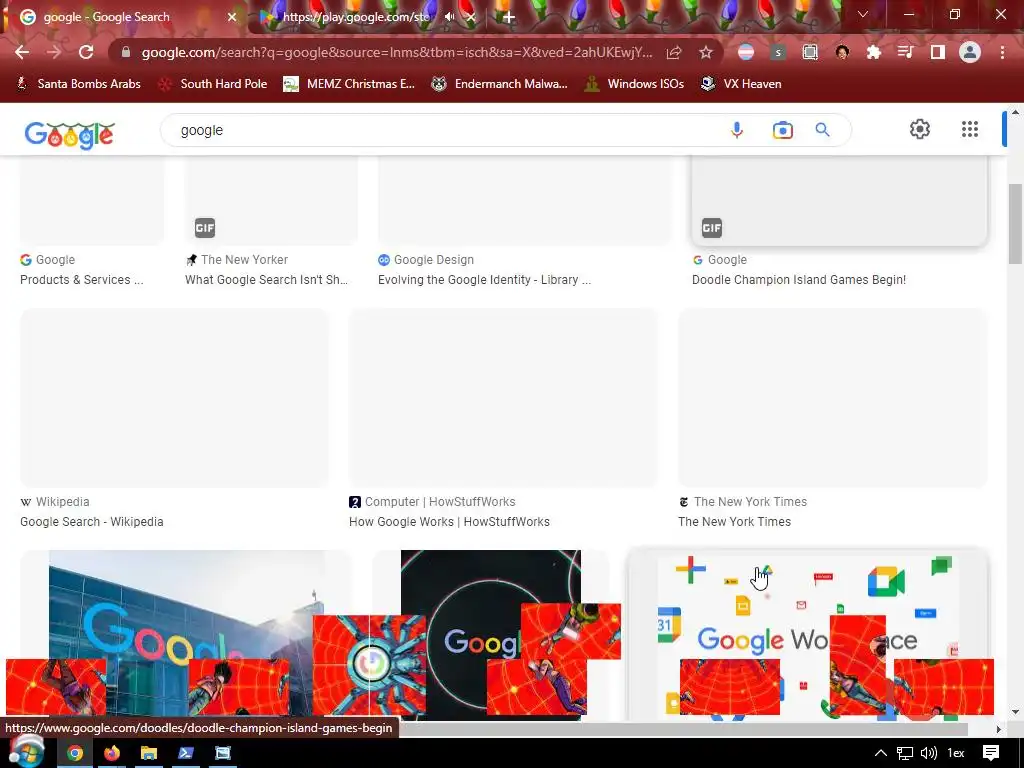Open the South Hard Pole bookmark

click(x=214, y=84)
